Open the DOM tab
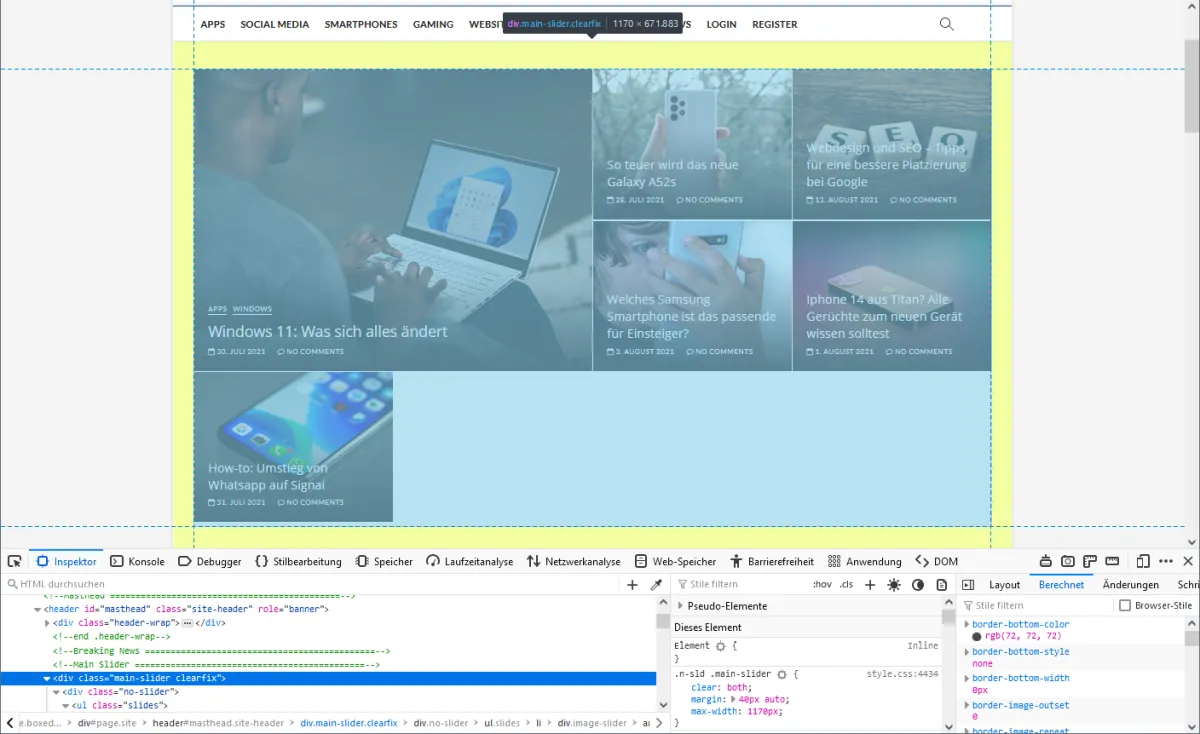 point(936,562)
